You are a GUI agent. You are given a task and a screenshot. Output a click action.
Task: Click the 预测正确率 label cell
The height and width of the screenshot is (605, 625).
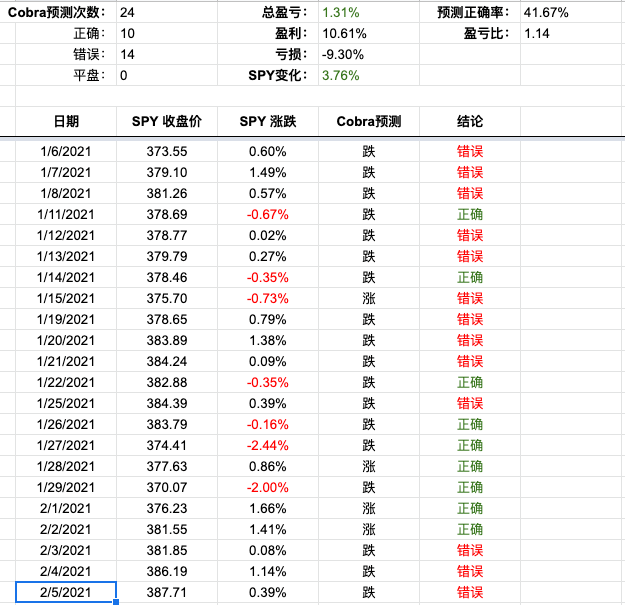pyautogui.click(x=470, y=12)
